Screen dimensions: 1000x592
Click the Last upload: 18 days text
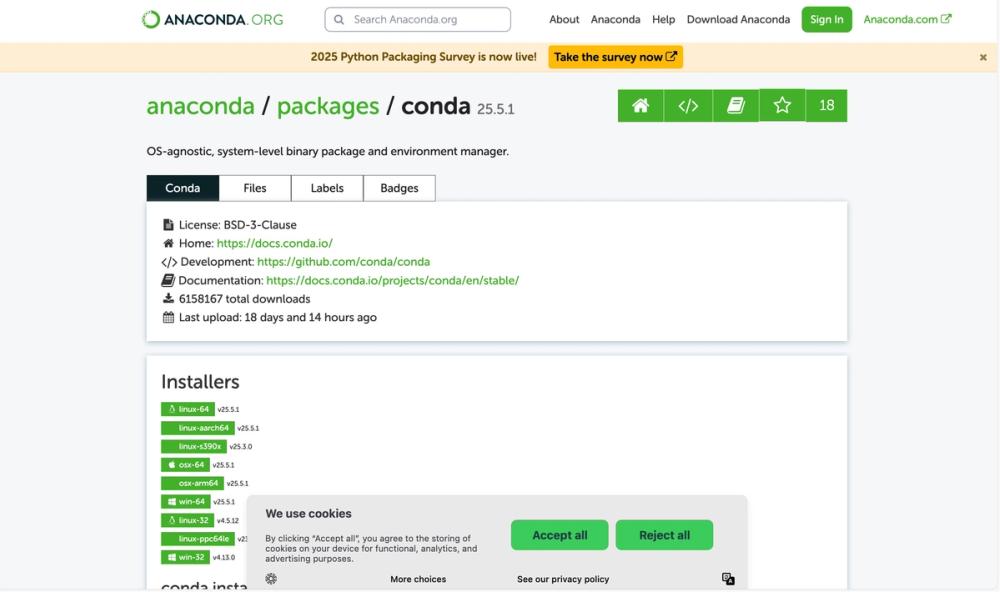tap(277, 317)
